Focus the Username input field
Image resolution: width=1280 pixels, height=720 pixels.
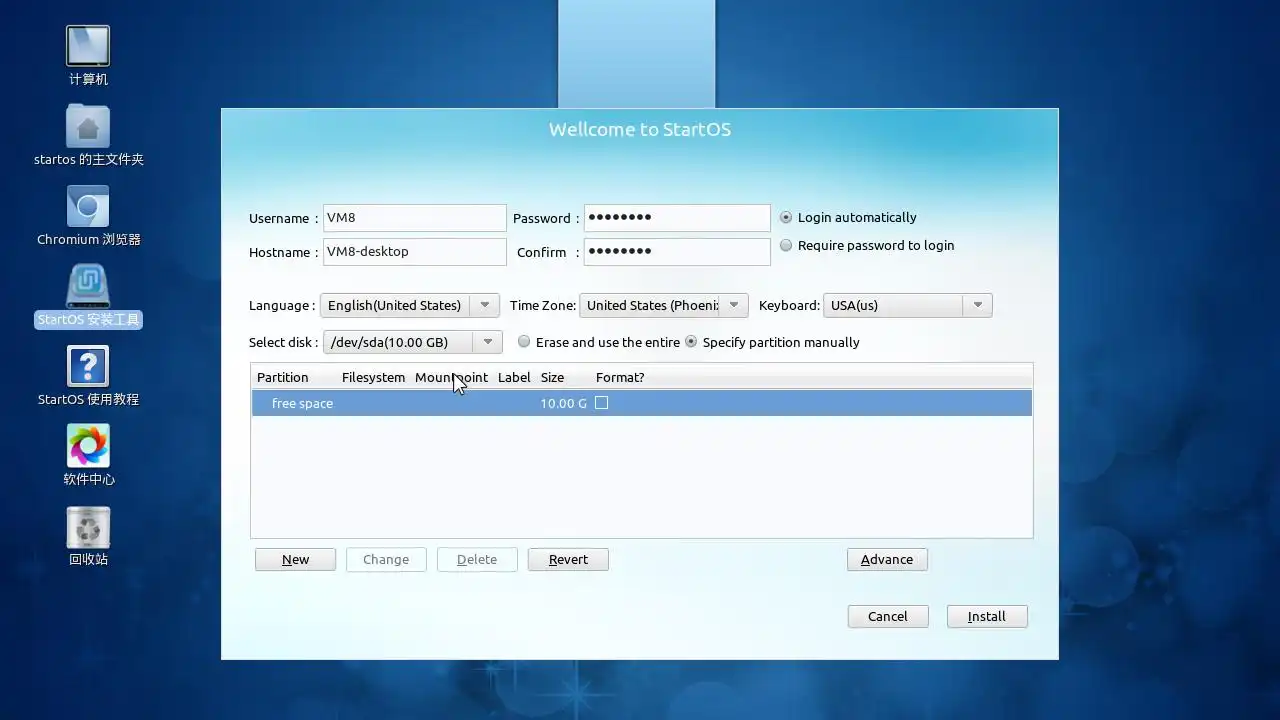415,218
